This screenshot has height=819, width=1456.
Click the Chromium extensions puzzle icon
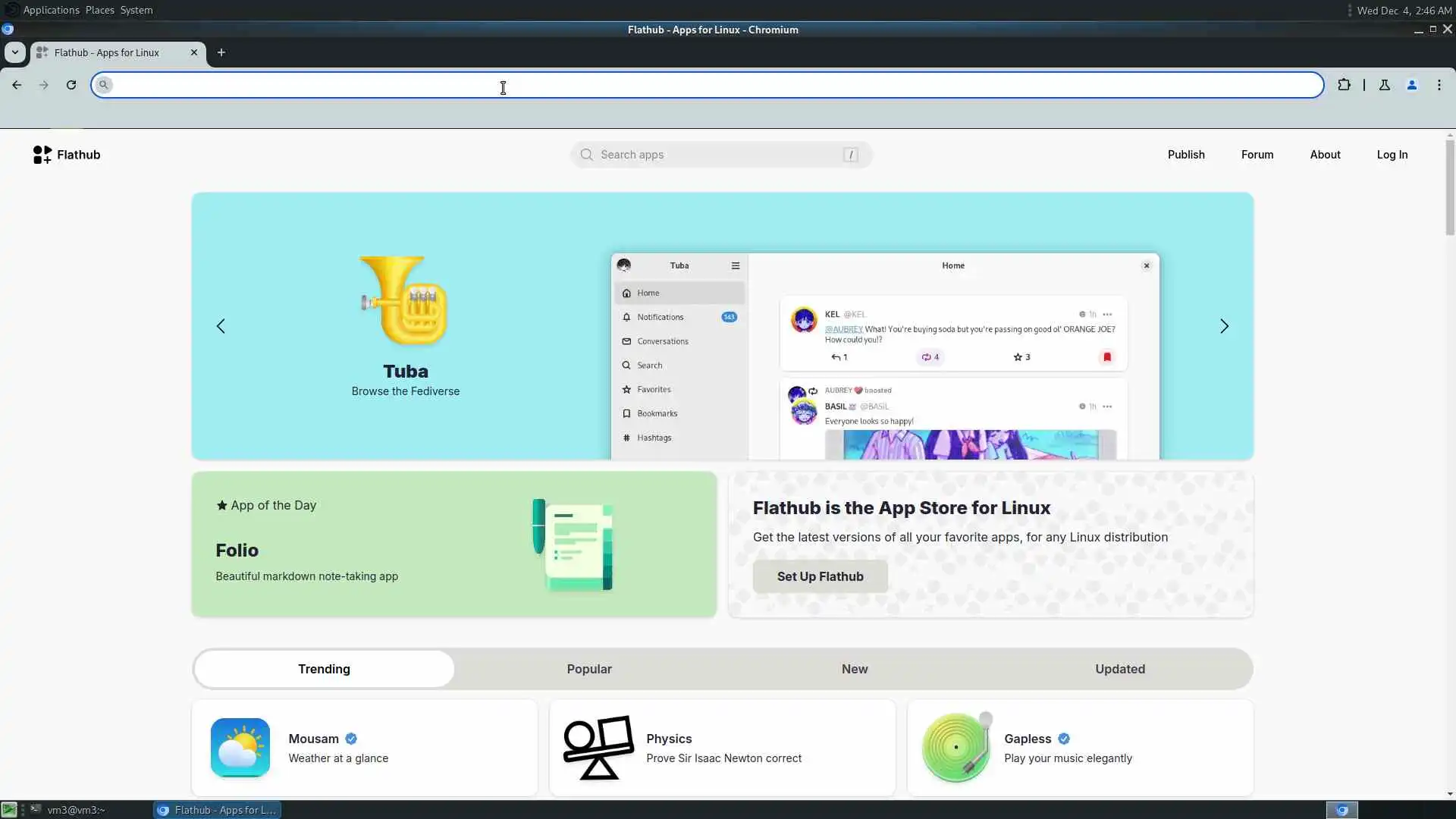[1344, 85]
